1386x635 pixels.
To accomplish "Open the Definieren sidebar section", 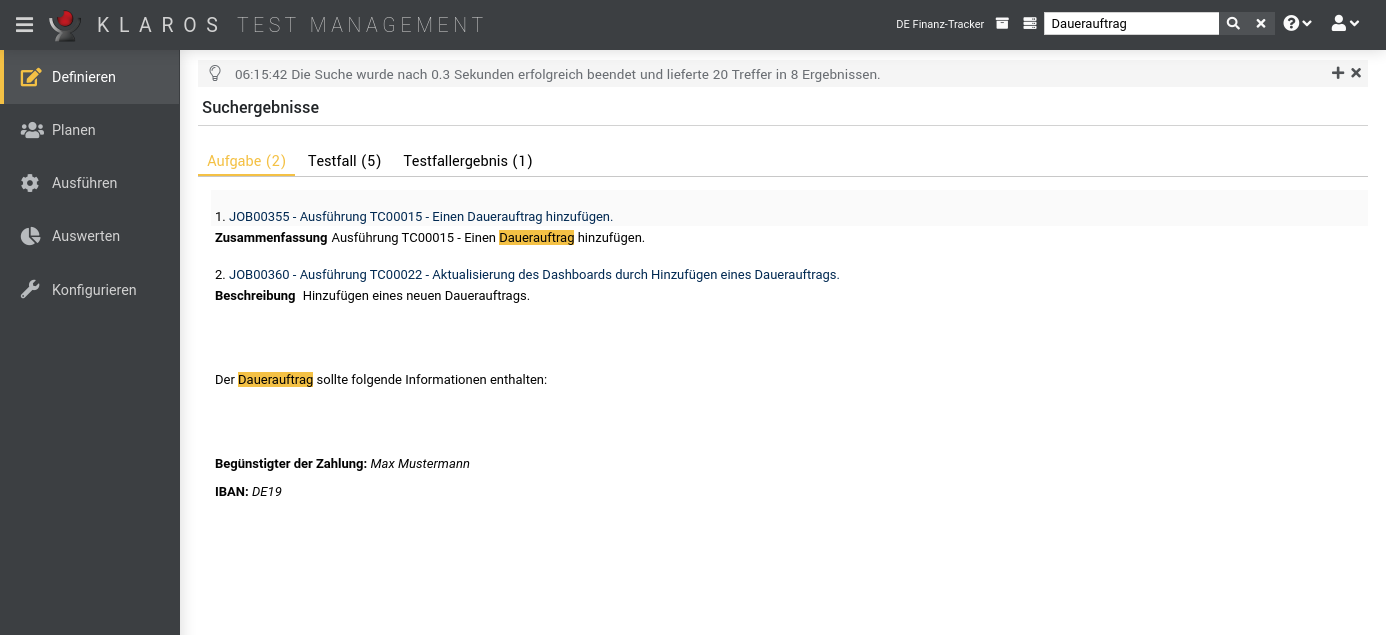I will click(x=90, y=77).
